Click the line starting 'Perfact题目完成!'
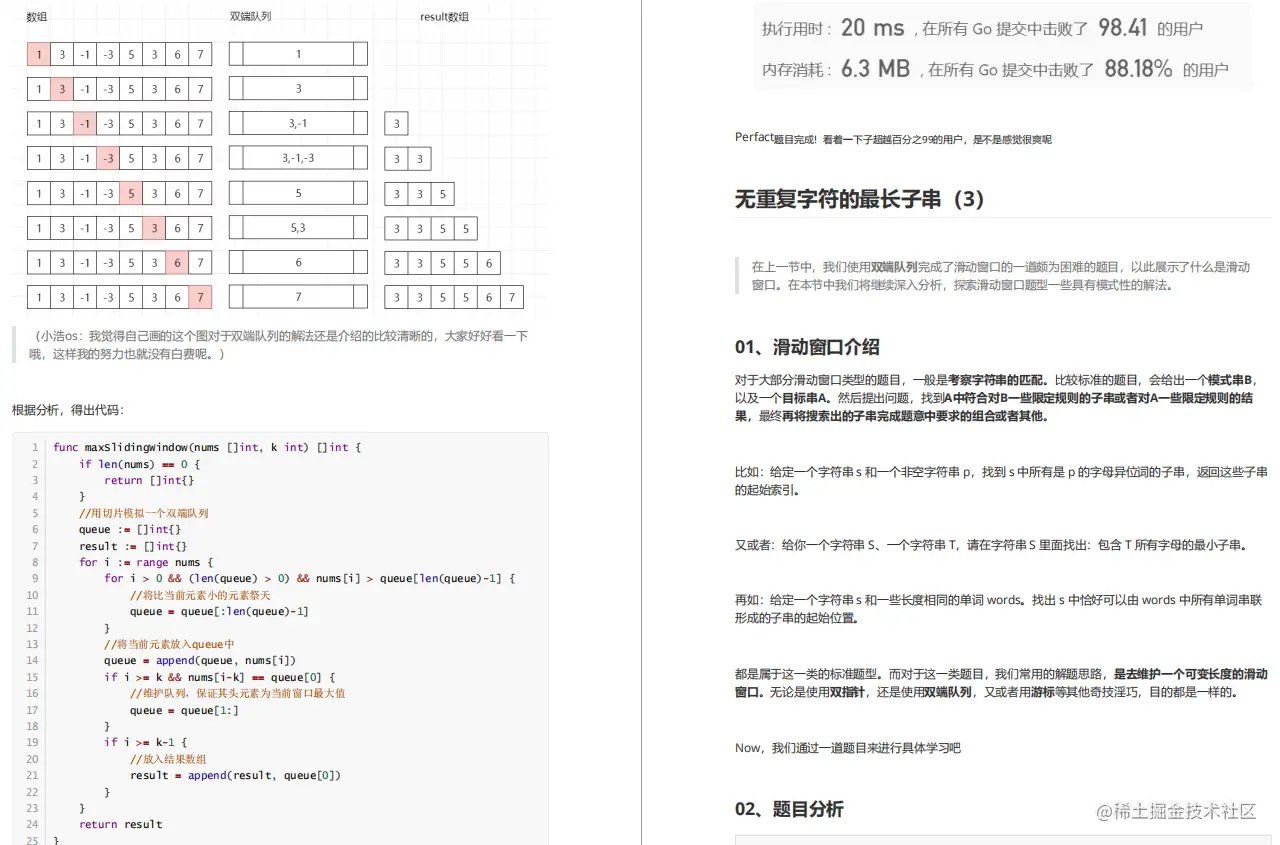This screenshot has height=845, width=1280. (x=893, y=138)
